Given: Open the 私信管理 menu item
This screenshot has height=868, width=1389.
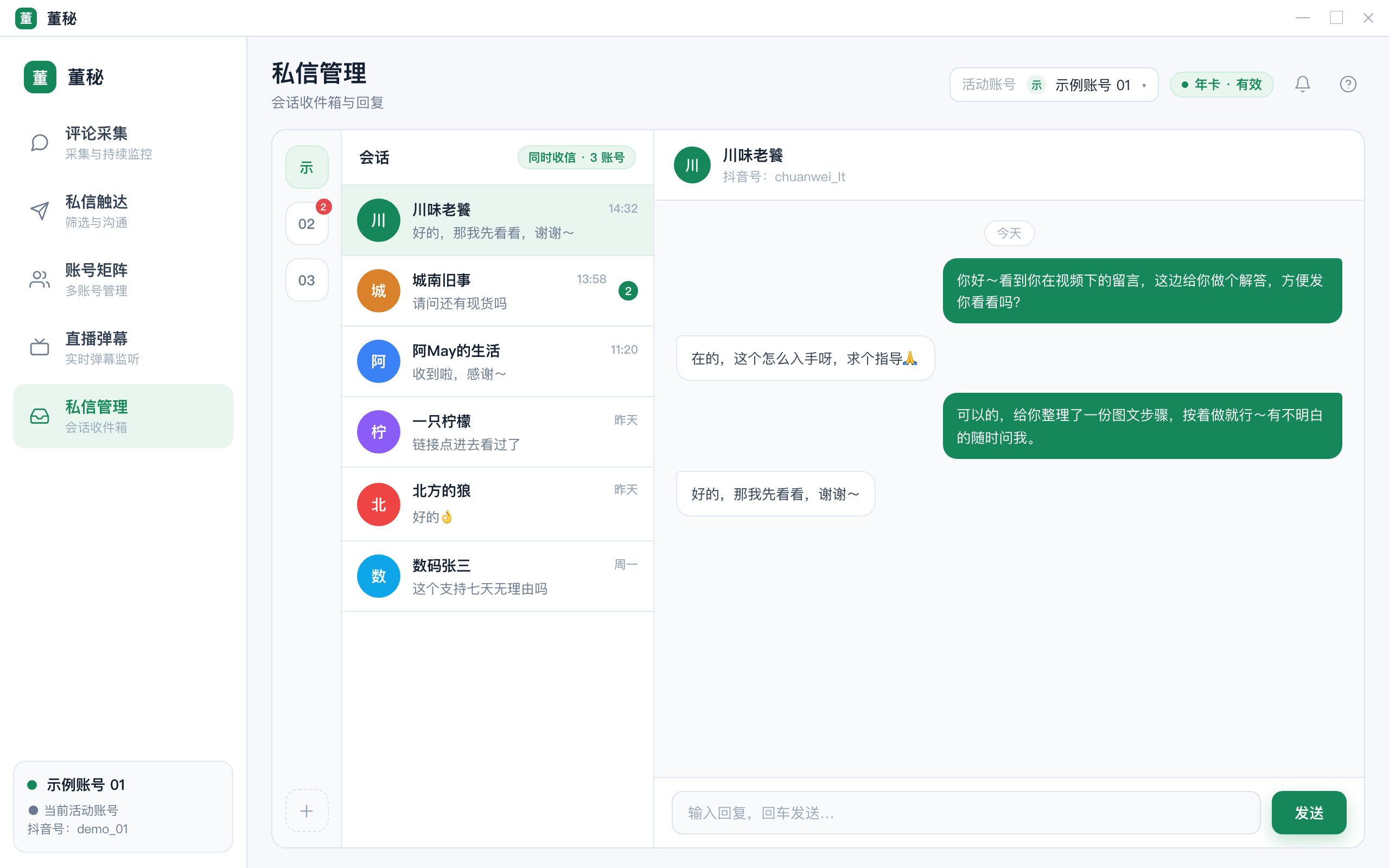Looking at the screenshot, I should (x=123, y=416).
